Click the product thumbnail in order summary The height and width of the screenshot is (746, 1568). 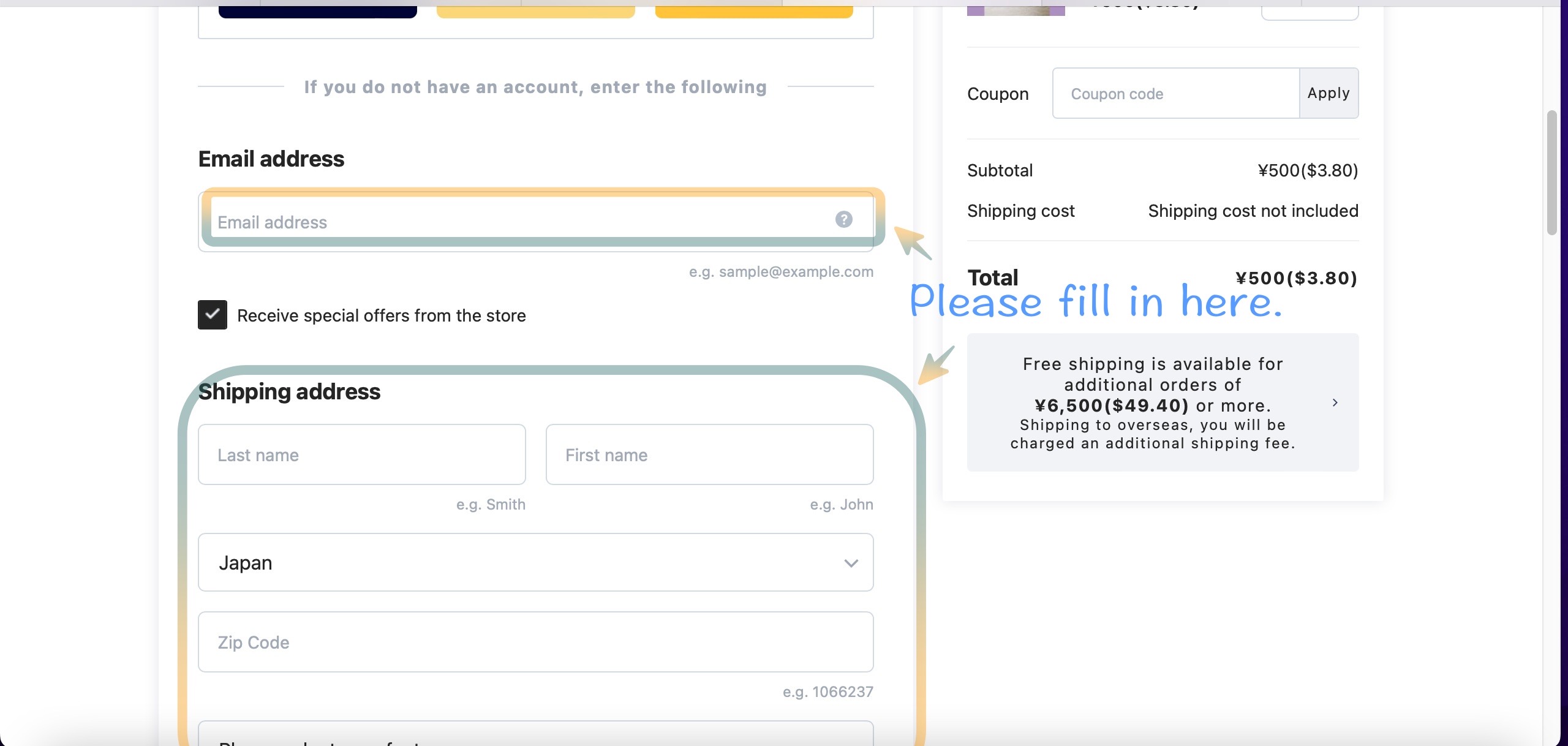point(1016,10)
